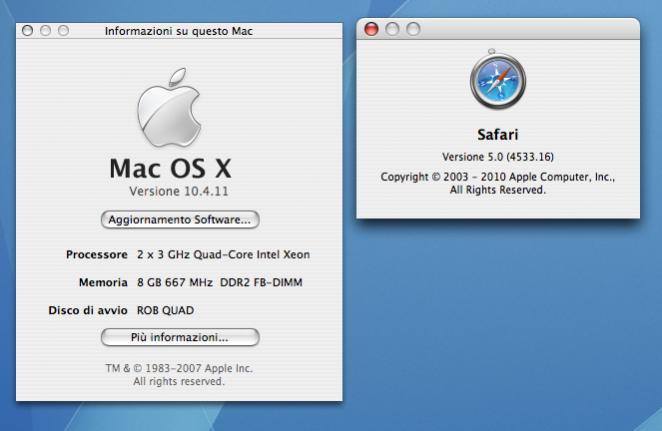Close the Safari about window
The image size is (662, 431).
371,29
